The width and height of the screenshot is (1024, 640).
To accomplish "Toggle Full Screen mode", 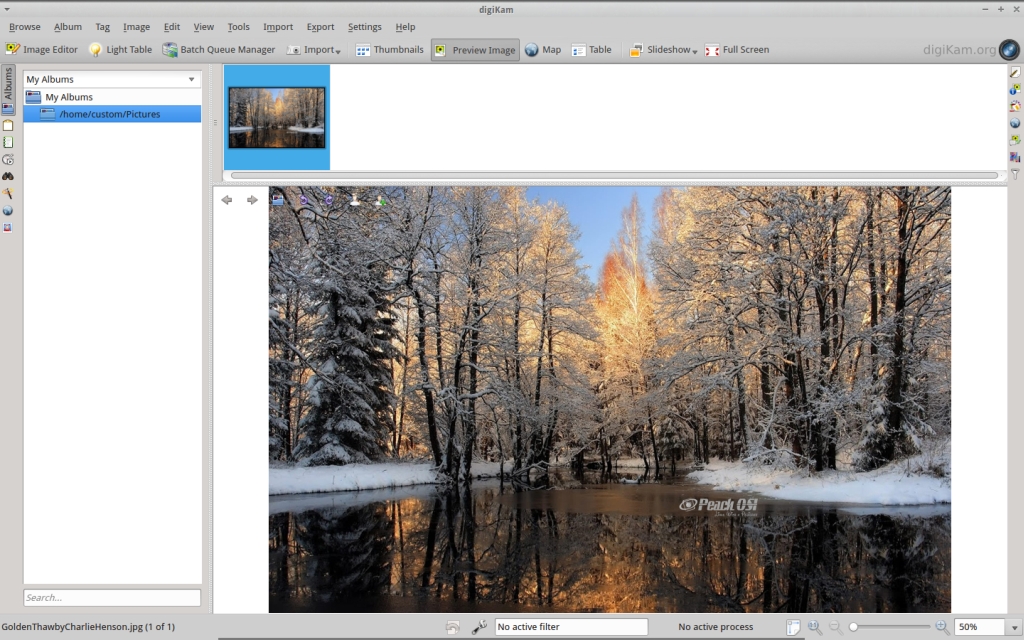I will (737, 50).
